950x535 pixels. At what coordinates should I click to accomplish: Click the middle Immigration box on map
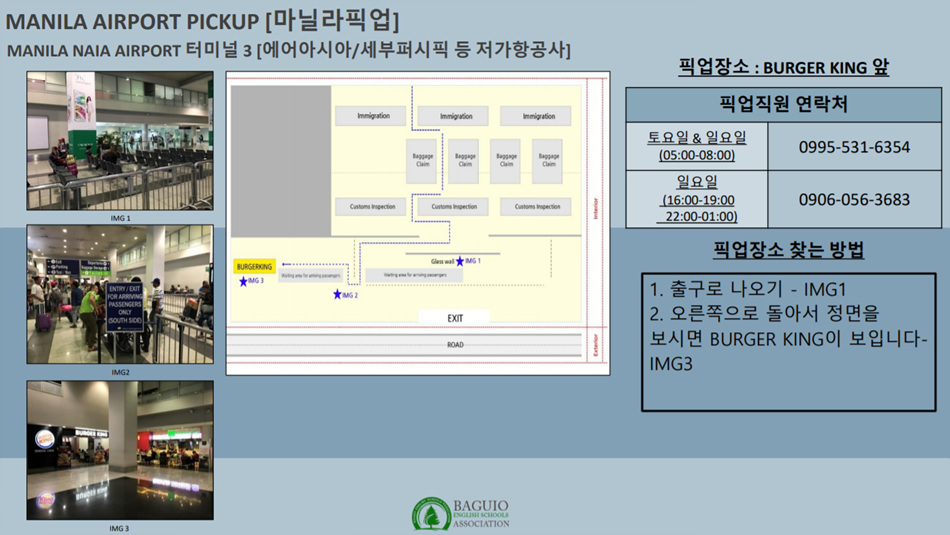(x=453, y=116)
